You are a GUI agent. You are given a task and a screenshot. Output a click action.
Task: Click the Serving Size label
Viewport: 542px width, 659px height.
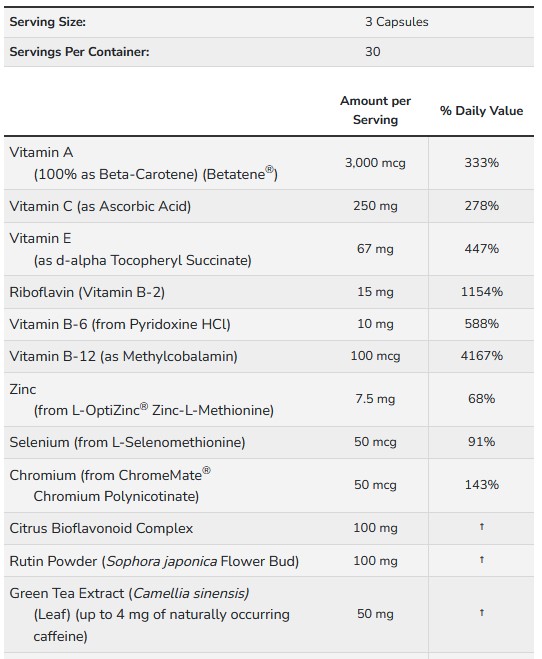point(47,22)
